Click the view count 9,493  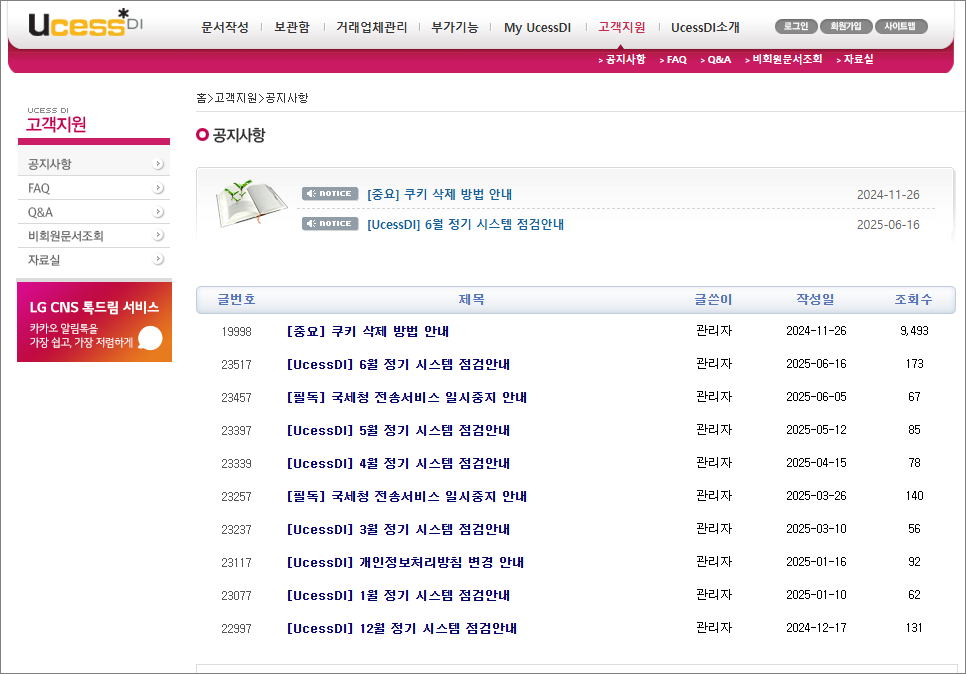click(x=914, y=331)
